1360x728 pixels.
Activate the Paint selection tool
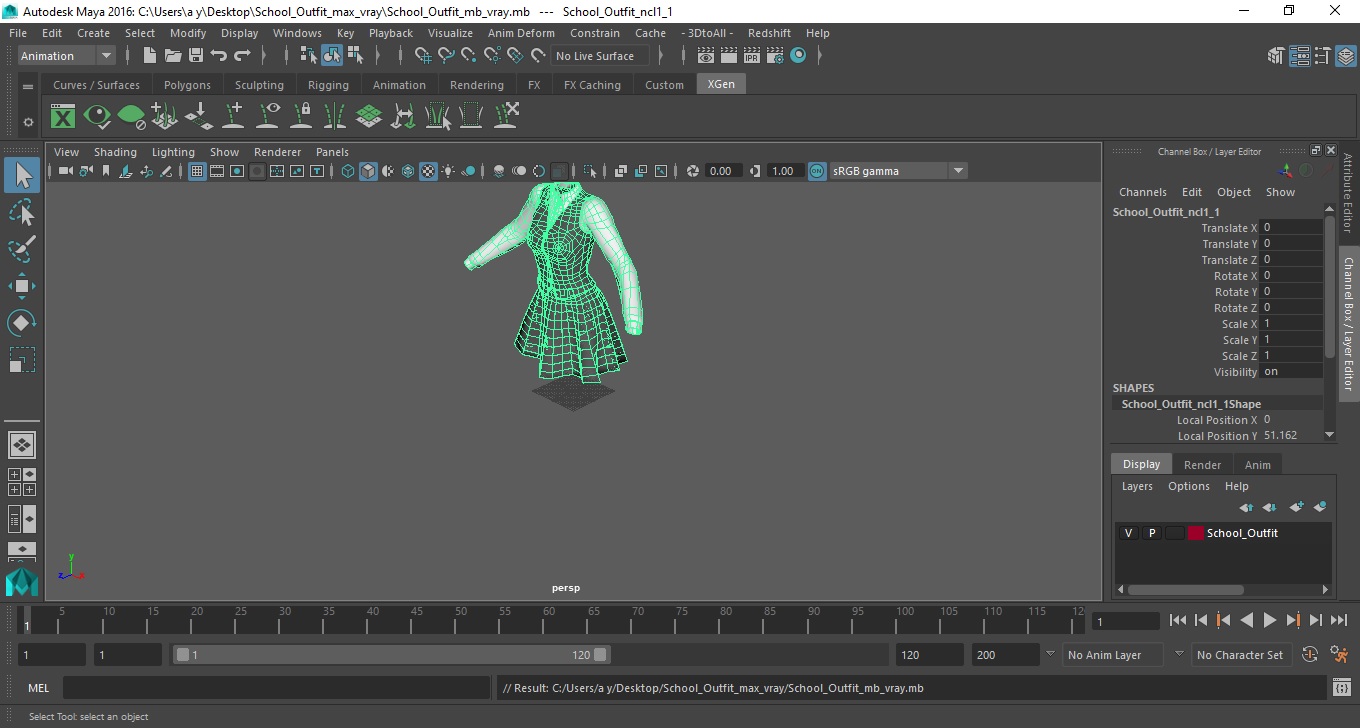[22, 249]
